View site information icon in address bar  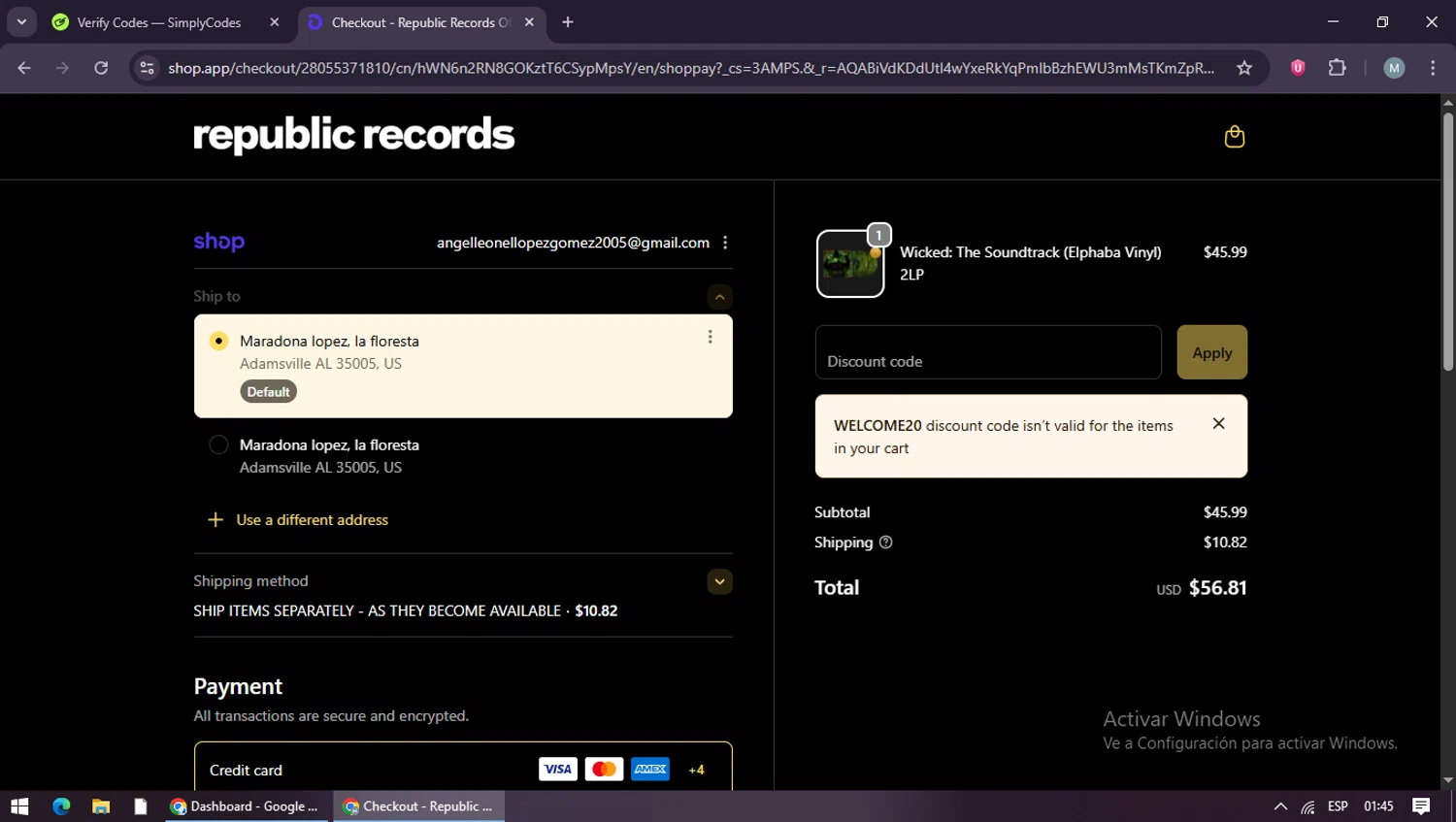tap(147, 68)
